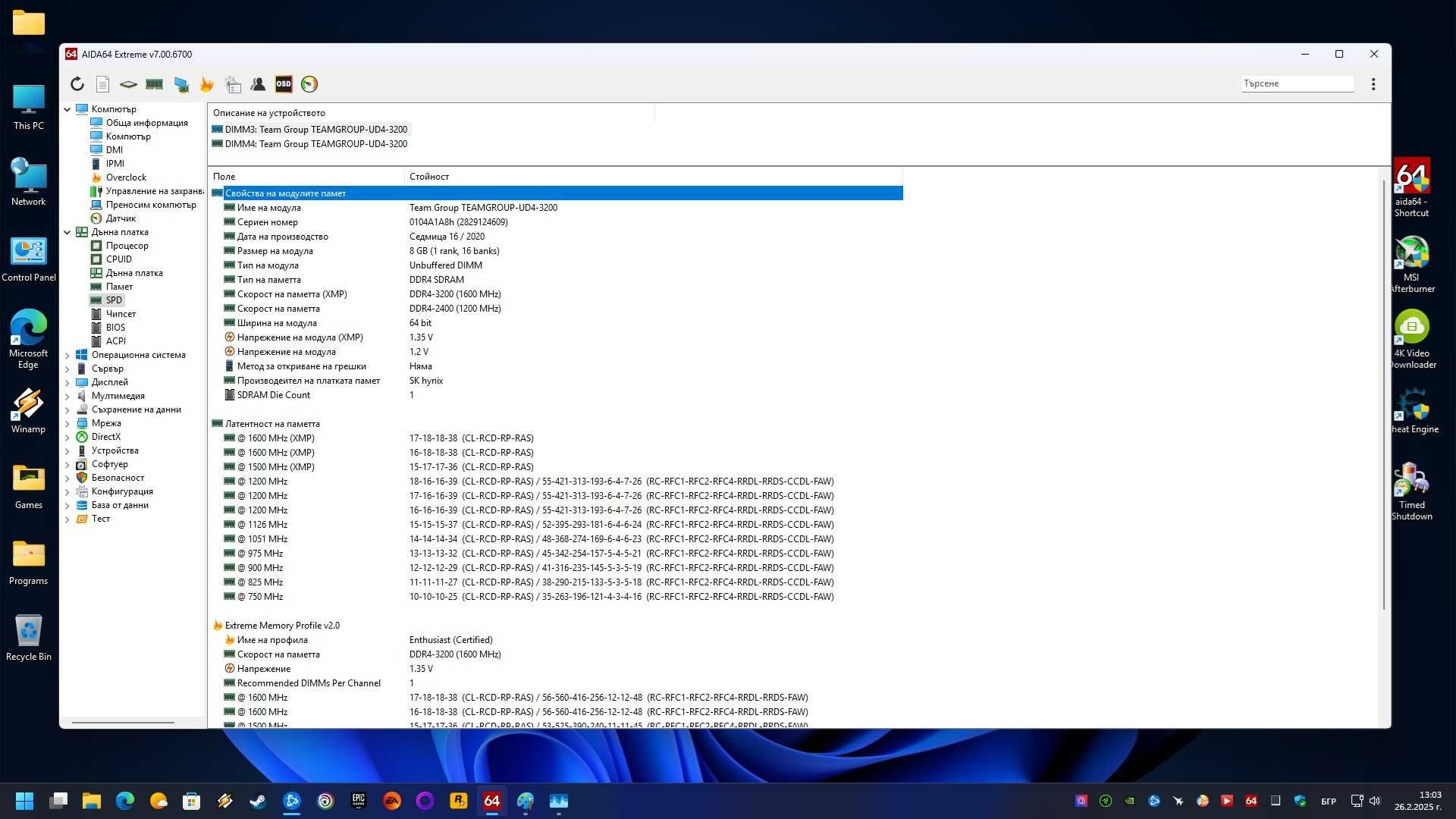The height and width of the screenshot is (819, 1456).
Task: Open the Report toolbar icon
Action: (103, 84)
